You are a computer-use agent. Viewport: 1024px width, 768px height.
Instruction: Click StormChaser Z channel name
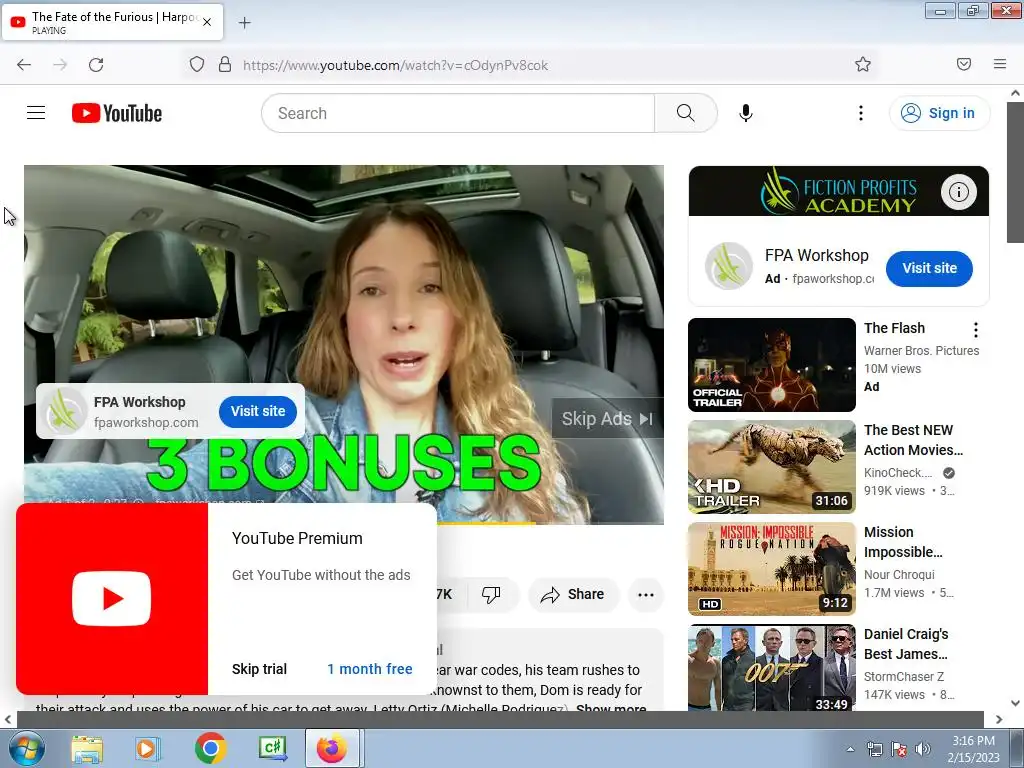click(904, 677)
